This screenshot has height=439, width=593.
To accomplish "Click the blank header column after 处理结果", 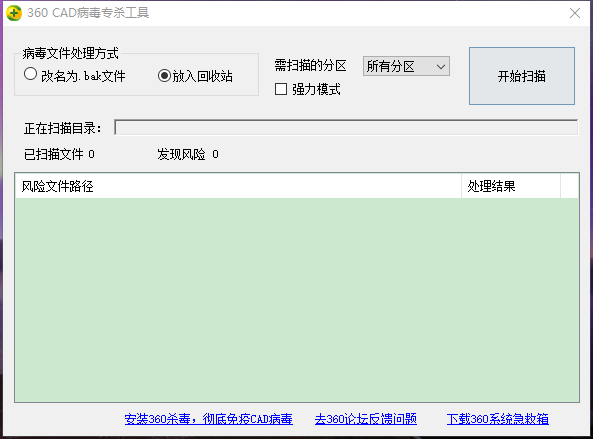I will (x=570, y=186).
